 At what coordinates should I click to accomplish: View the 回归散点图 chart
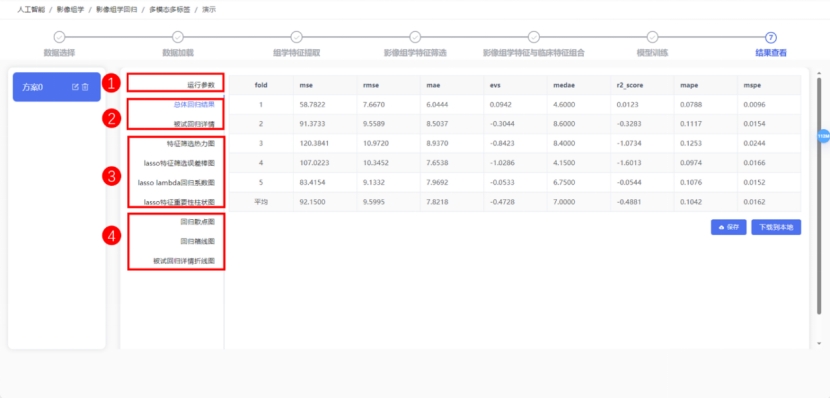coord(197,222)
